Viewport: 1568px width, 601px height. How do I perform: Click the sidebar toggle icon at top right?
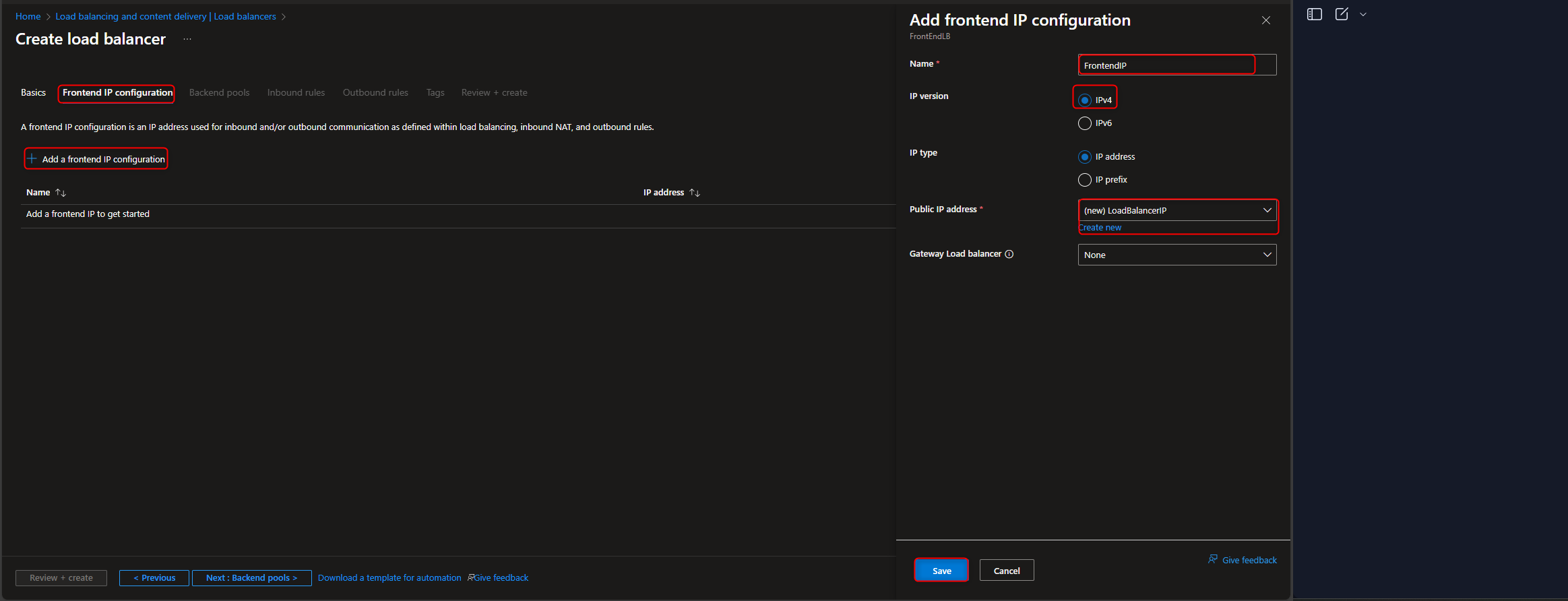(x=1315, y=14)
